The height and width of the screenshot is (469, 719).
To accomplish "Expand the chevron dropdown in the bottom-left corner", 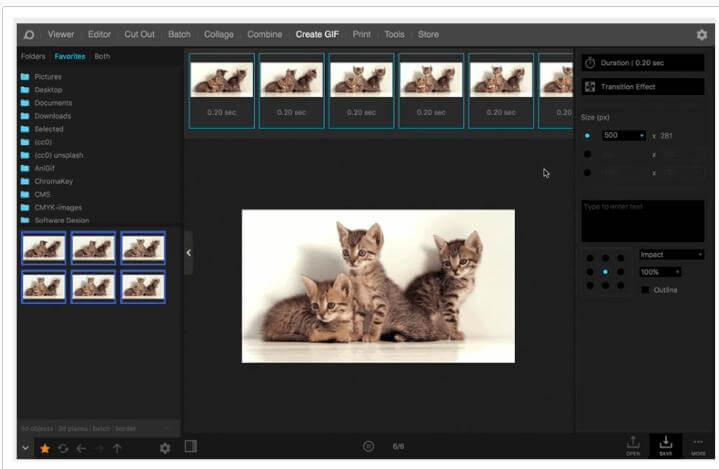I will coord(26,448).
